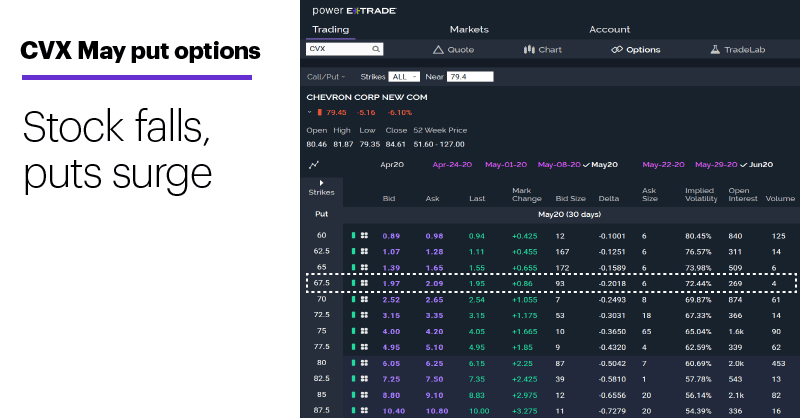Switch to the Options view

click(x=636, y=50)
